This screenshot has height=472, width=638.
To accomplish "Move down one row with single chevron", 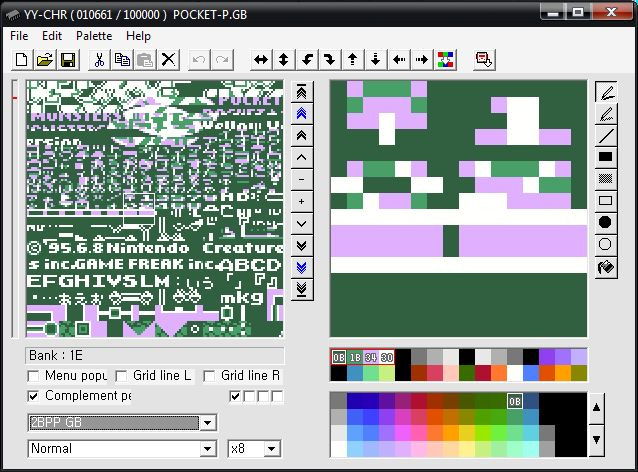I will tap(302, 223).
